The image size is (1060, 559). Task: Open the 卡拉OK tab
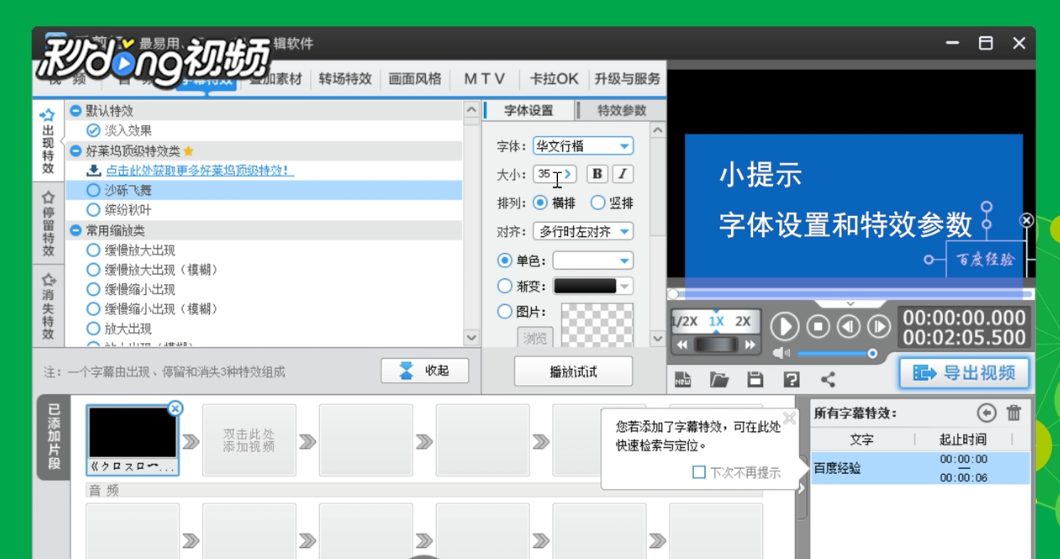(x=554, y=79)
